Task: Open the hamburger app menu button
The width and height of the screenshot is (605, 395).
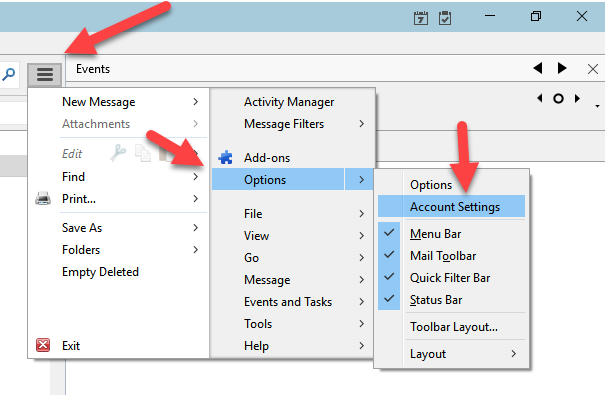Action: [45, 74]
